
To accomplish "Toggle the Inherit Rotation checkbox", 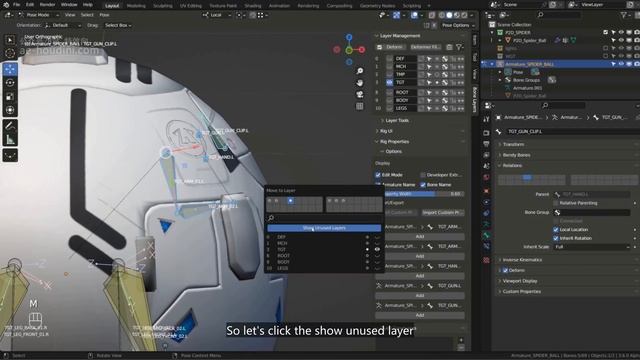I will point(556,238).
